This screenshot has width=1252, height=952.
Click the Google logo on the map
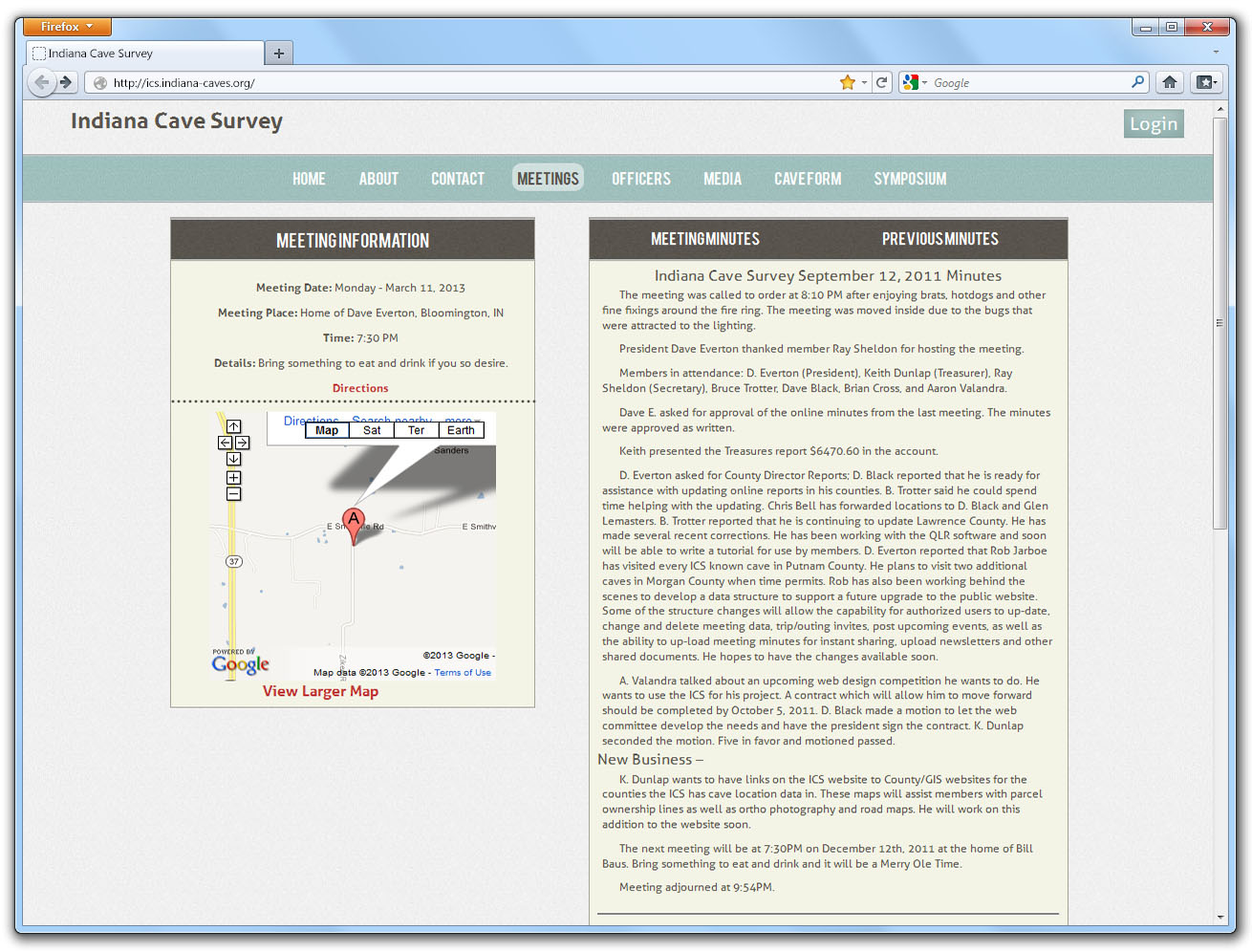click(240, 663)
